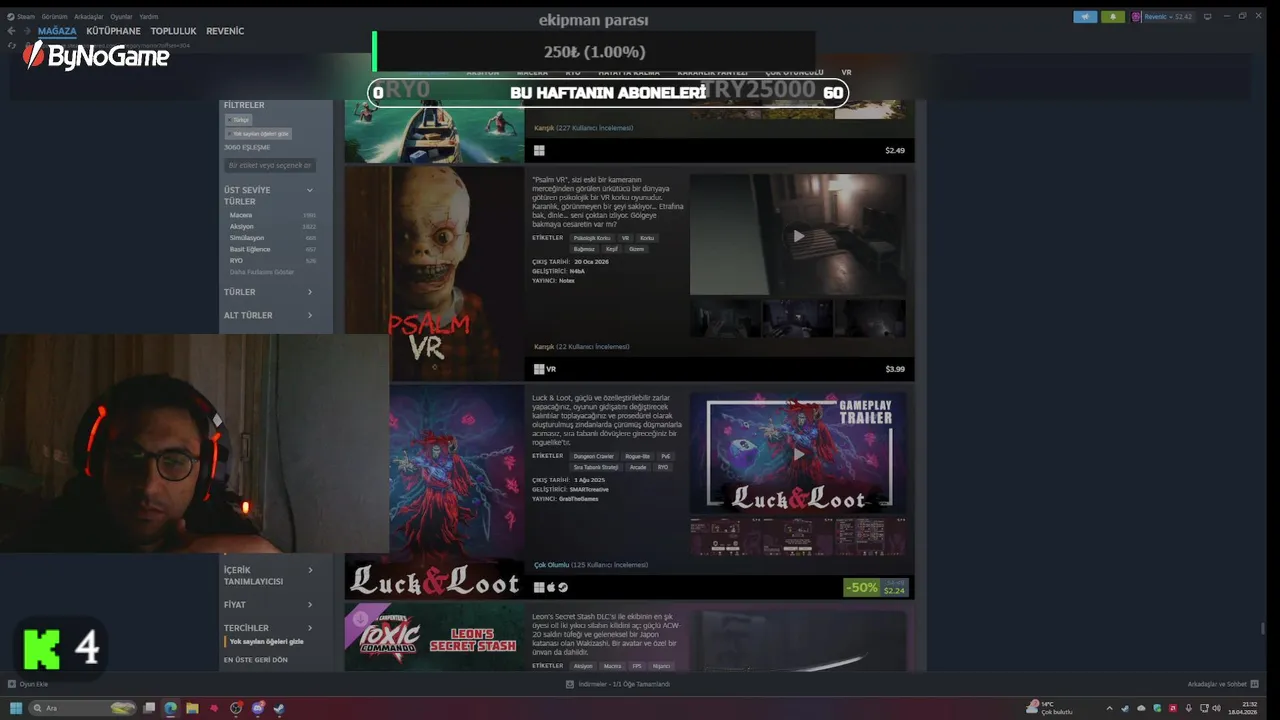Switch to the MAĞAZA tab
Screen dimensions: 1280x720
57,31
